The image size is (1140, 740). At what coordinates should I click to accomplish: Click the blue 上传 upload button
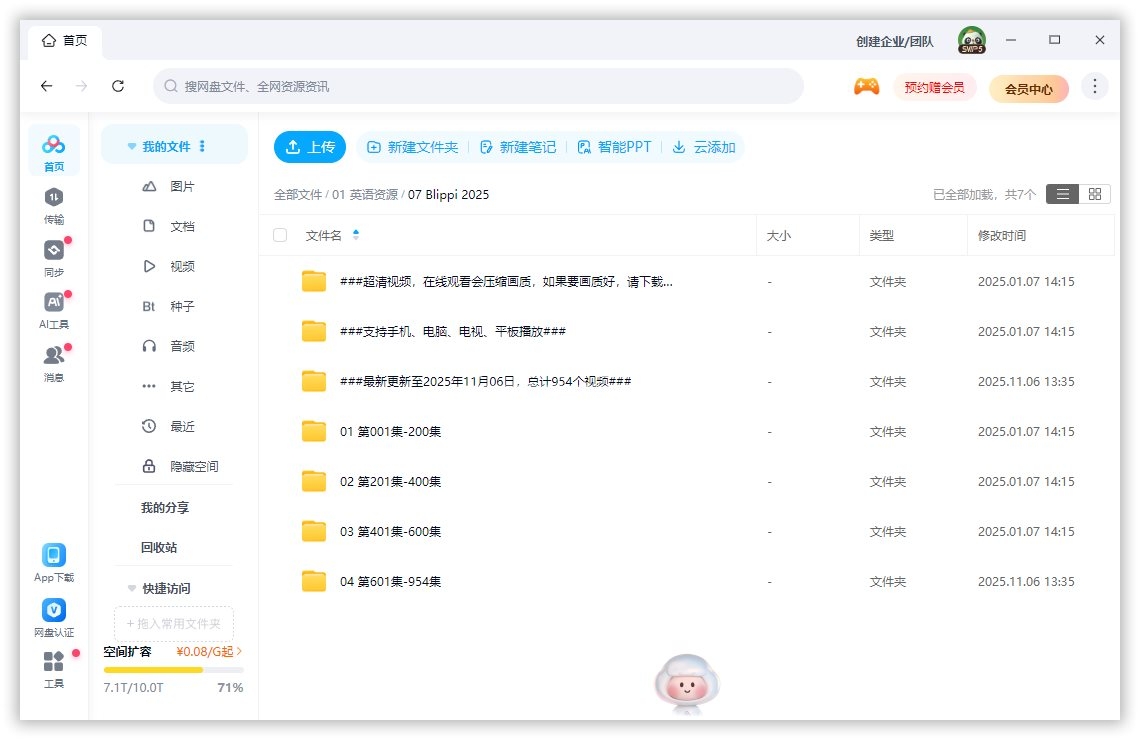[x=310, y=147]
